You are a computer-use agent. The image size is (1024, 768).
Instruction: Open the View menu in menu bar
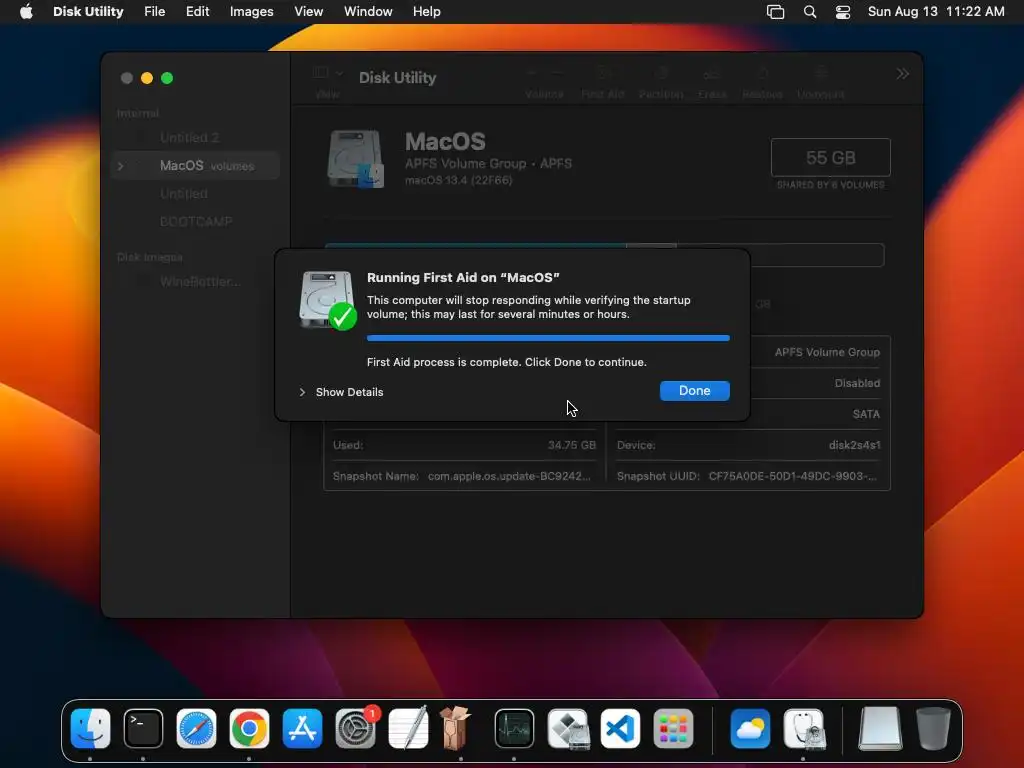[x=308, y=12]
